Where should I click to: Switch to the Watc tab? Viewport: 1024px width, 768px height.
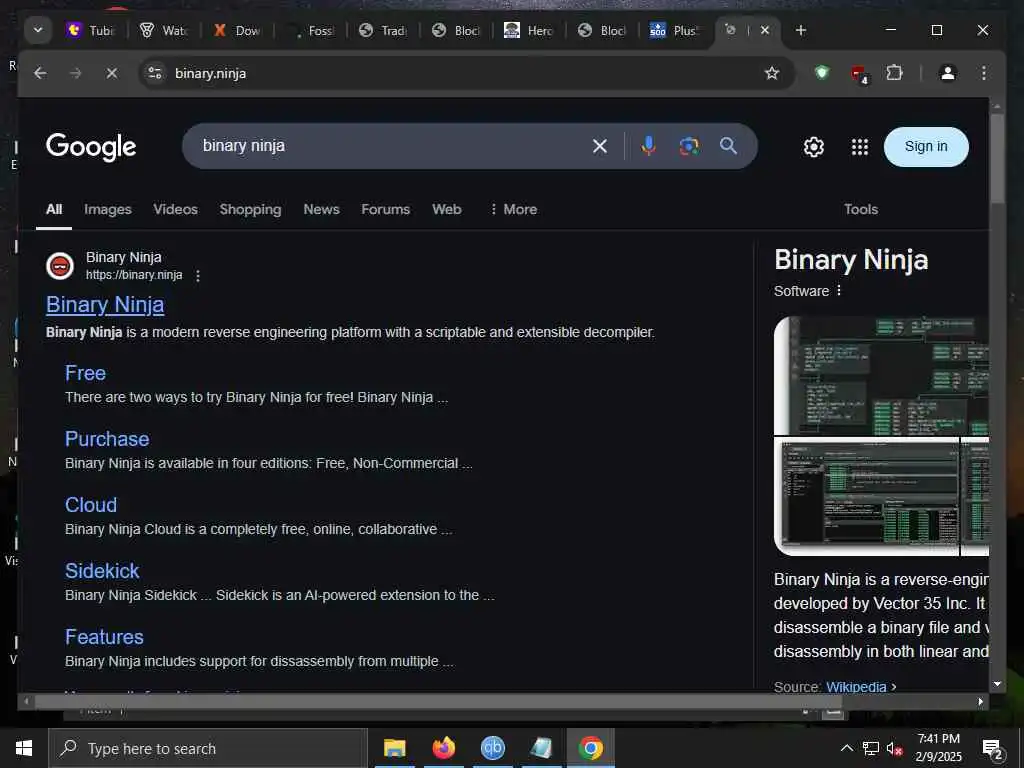(x=165, y=30)
